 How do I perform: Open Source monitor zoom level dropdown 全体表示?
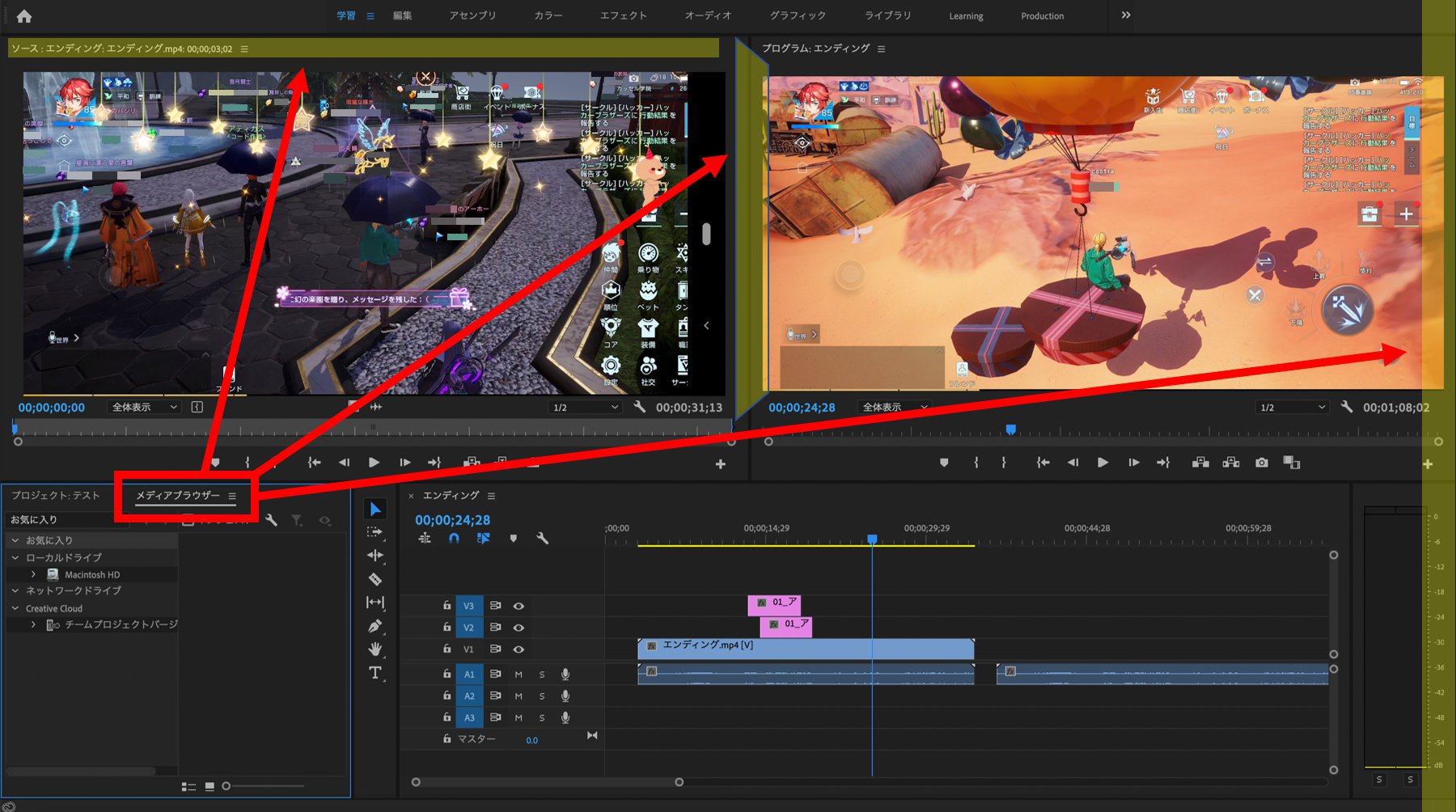point(144,407)
